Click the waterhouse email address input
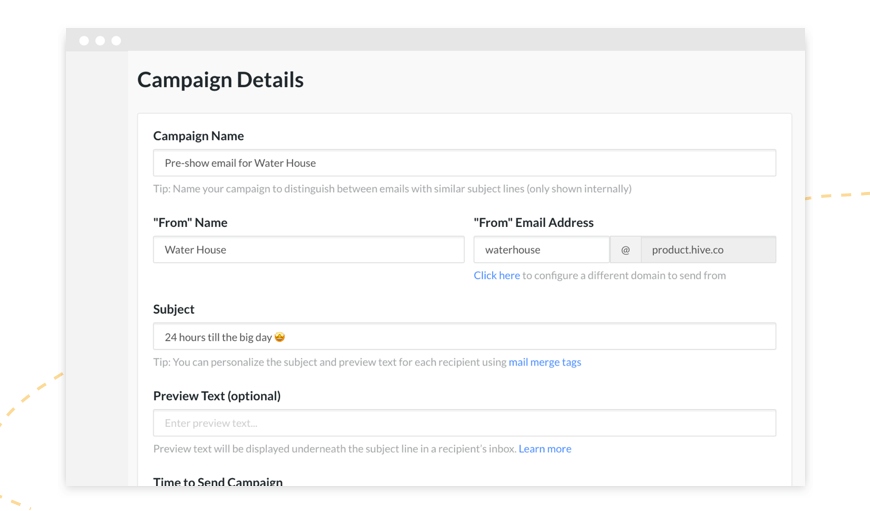Image resolution: width=870 pixels, height=511 pixels. tap(542, 250)
